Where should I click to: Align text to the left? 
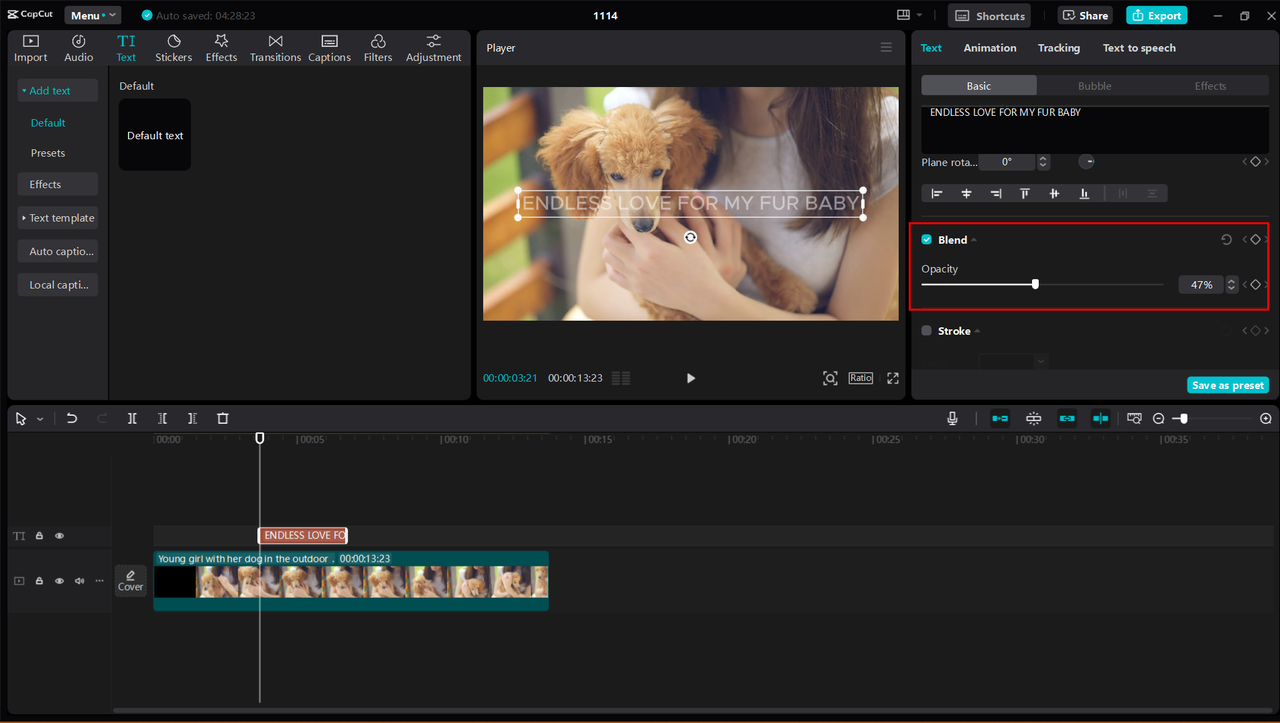(937, 193)
